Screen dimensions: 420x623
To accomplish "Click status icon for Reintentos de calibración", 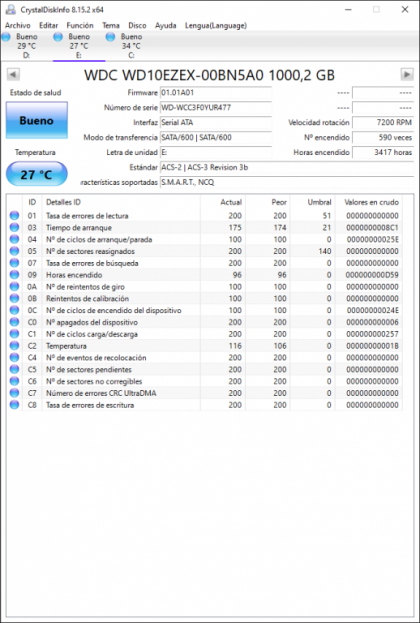I will 14,298.
